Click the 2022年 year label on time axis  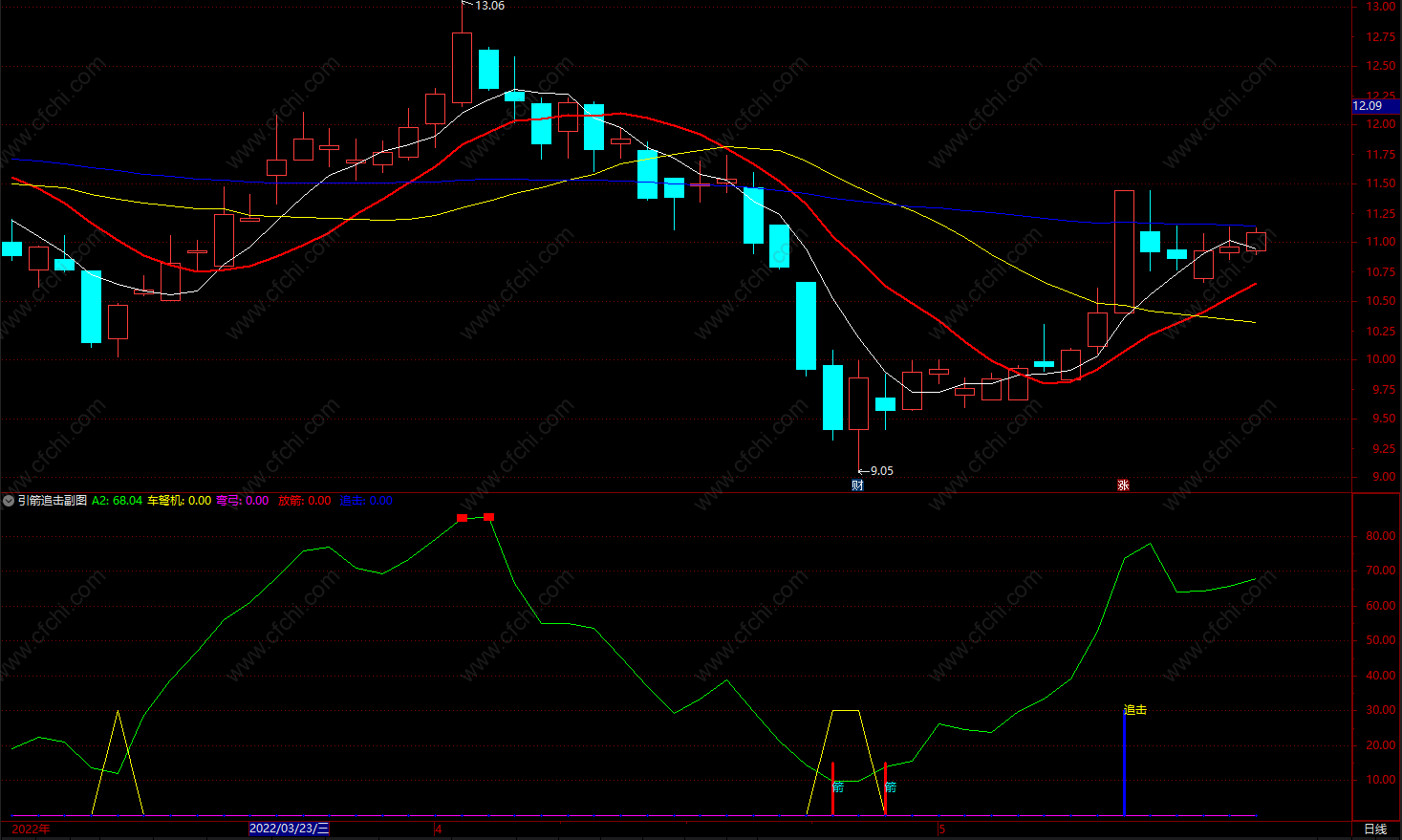[x=32, y=829]
